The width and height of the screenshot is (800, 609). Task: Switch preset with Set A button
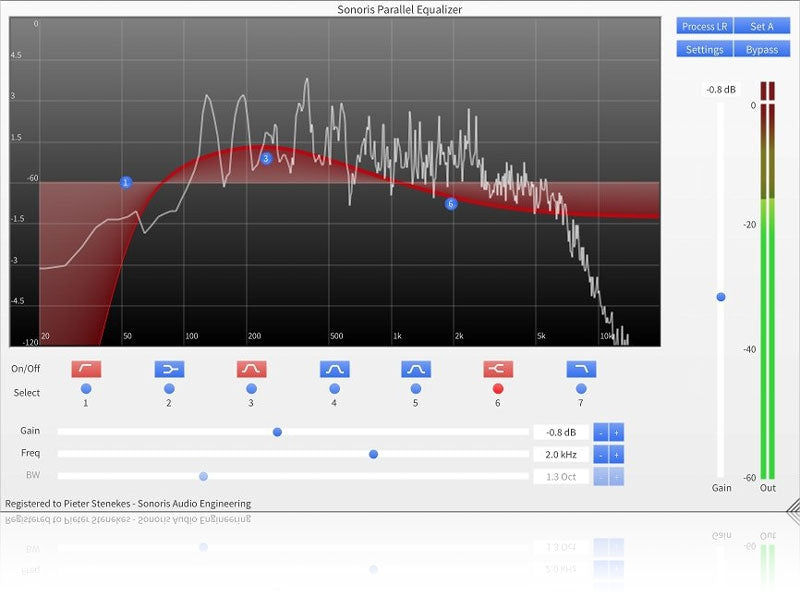(762, 26)
